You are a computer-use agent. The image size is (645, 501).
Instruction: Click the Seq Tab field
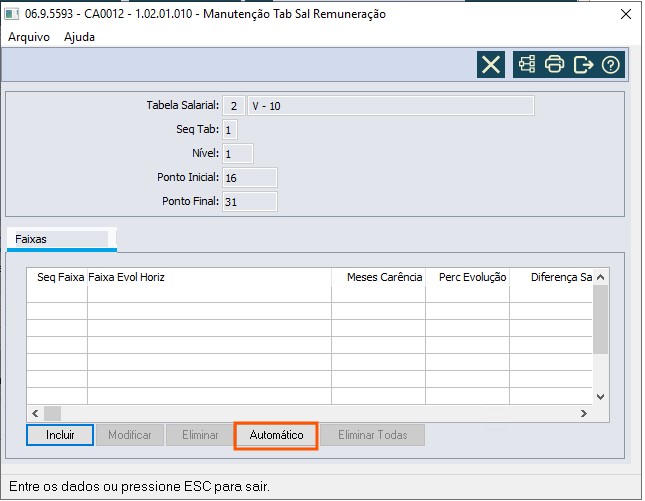point(230,130)
